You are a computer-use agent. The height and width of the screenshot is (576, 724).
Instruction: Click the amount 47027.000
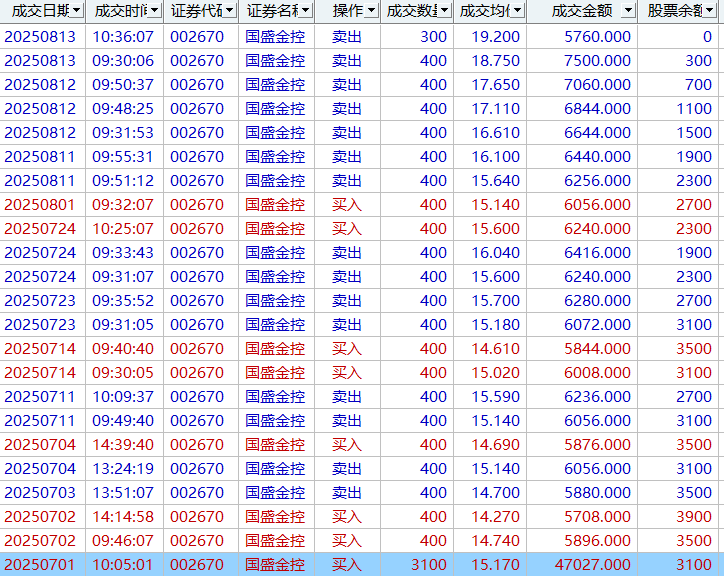592,564
